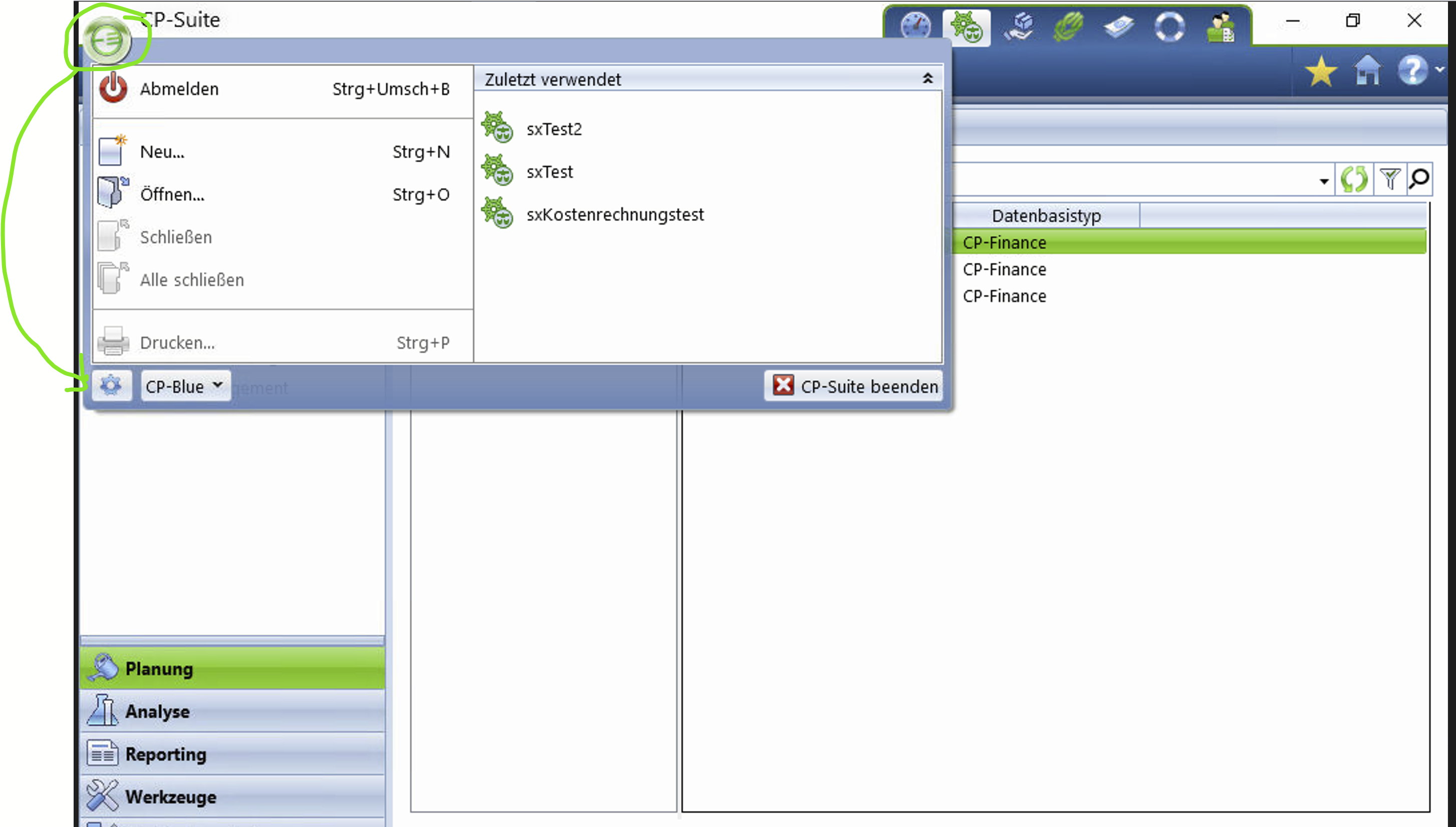Click the magnifier search icon
Screen dimensions: 1456x827
pyautogui.click(x=1419, y=180)
